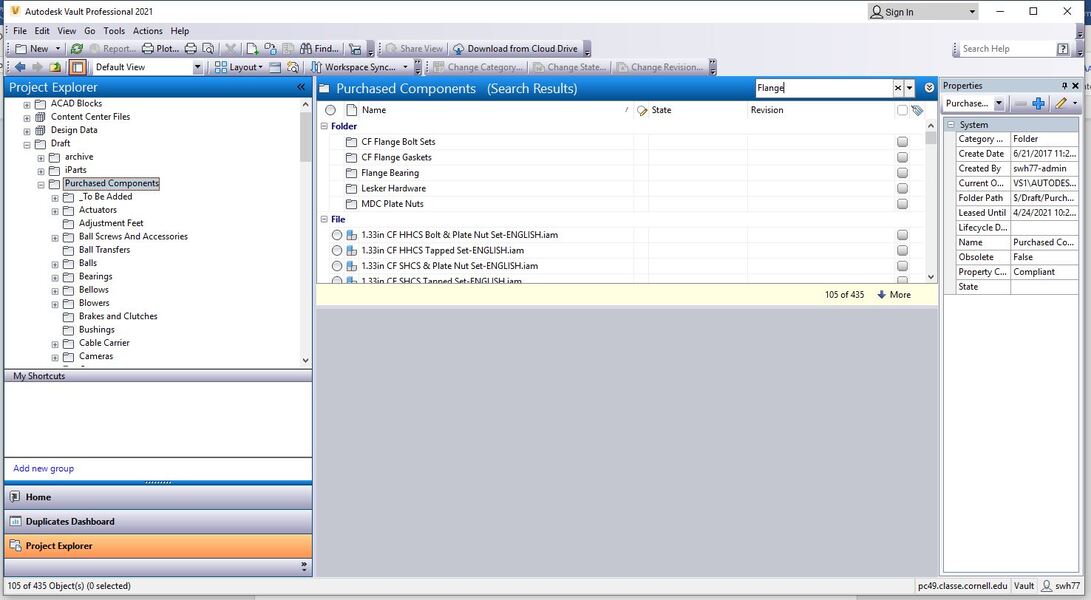Open the File menu
Screen dimensions: 1091x600
coord(19,31)
